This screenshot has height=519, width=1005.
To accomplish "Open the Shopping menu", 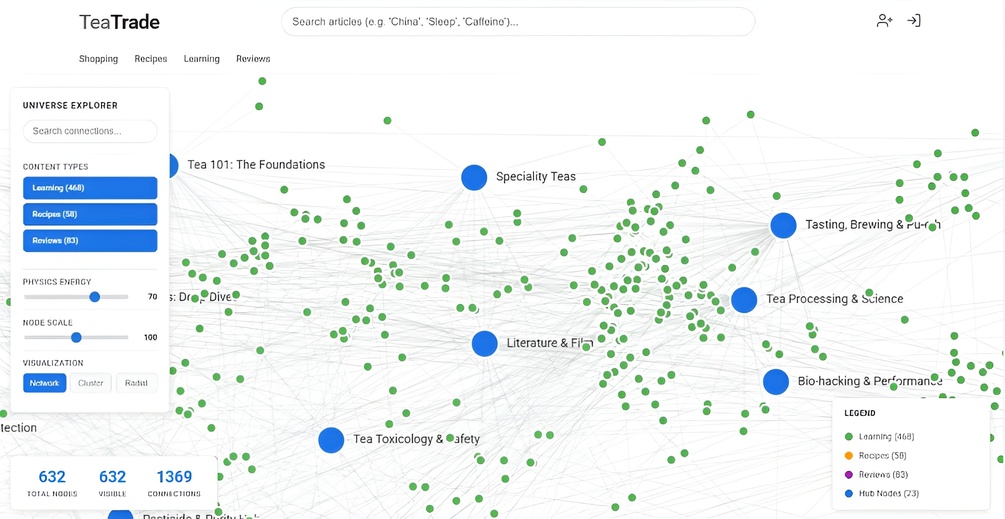I will click(98, 59).
